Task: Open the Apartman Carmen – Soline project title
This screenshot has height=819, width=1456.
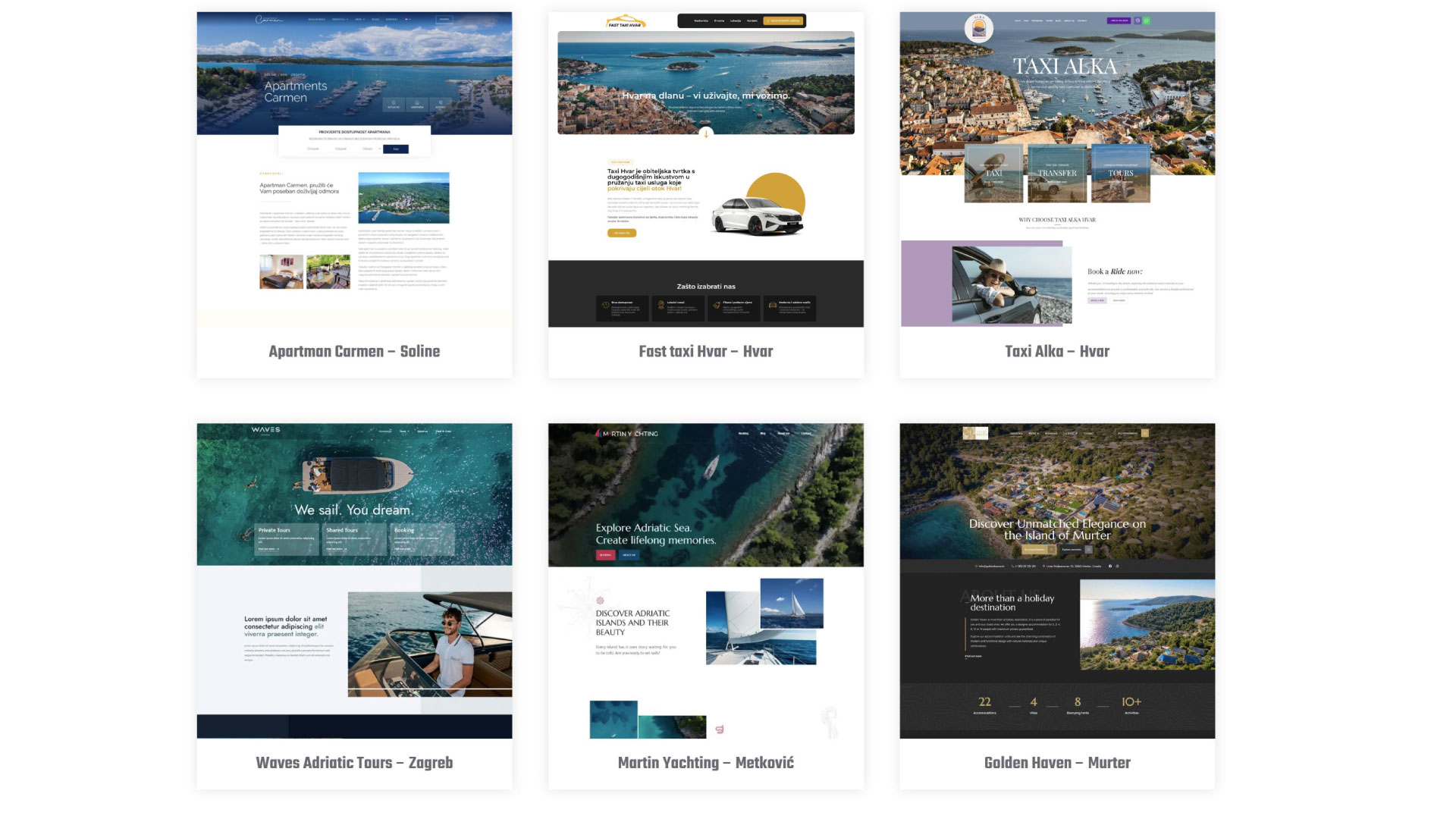Action: [354, 351]
